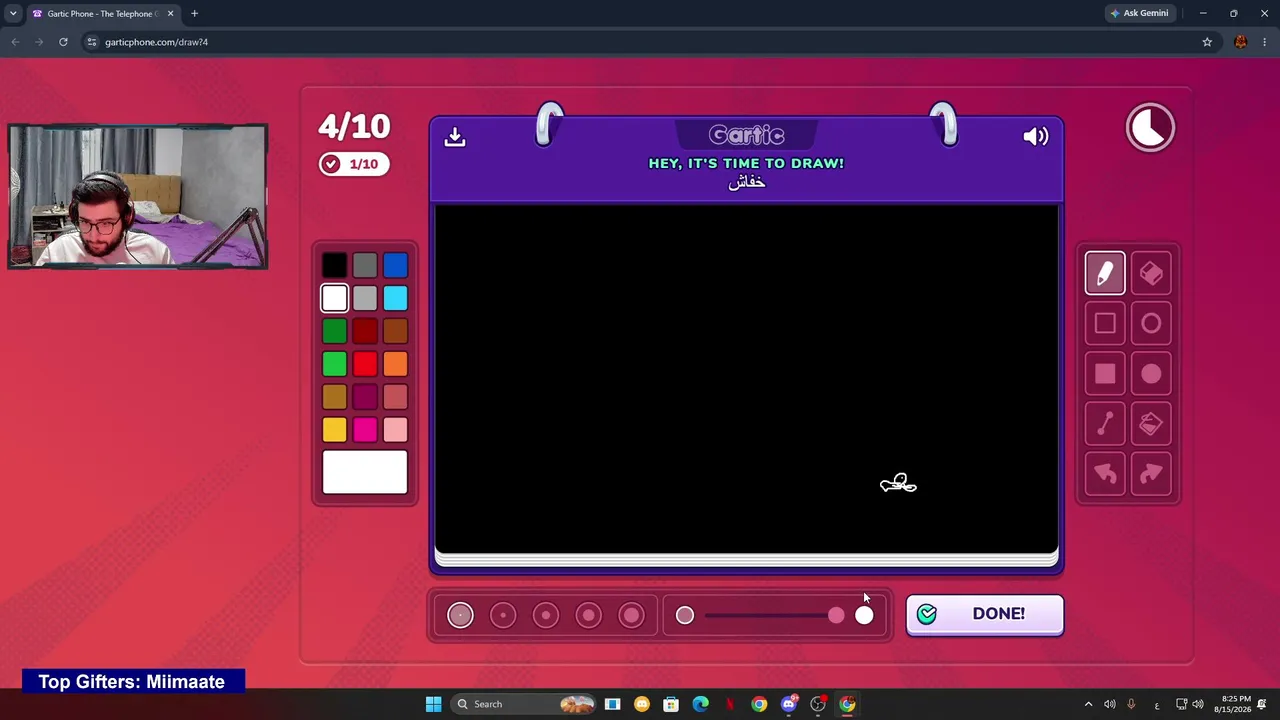This screenshot has width=1280, height=720.
Task: Mute game sound with the speaker icon
Action: click(x=1036, y=137)
